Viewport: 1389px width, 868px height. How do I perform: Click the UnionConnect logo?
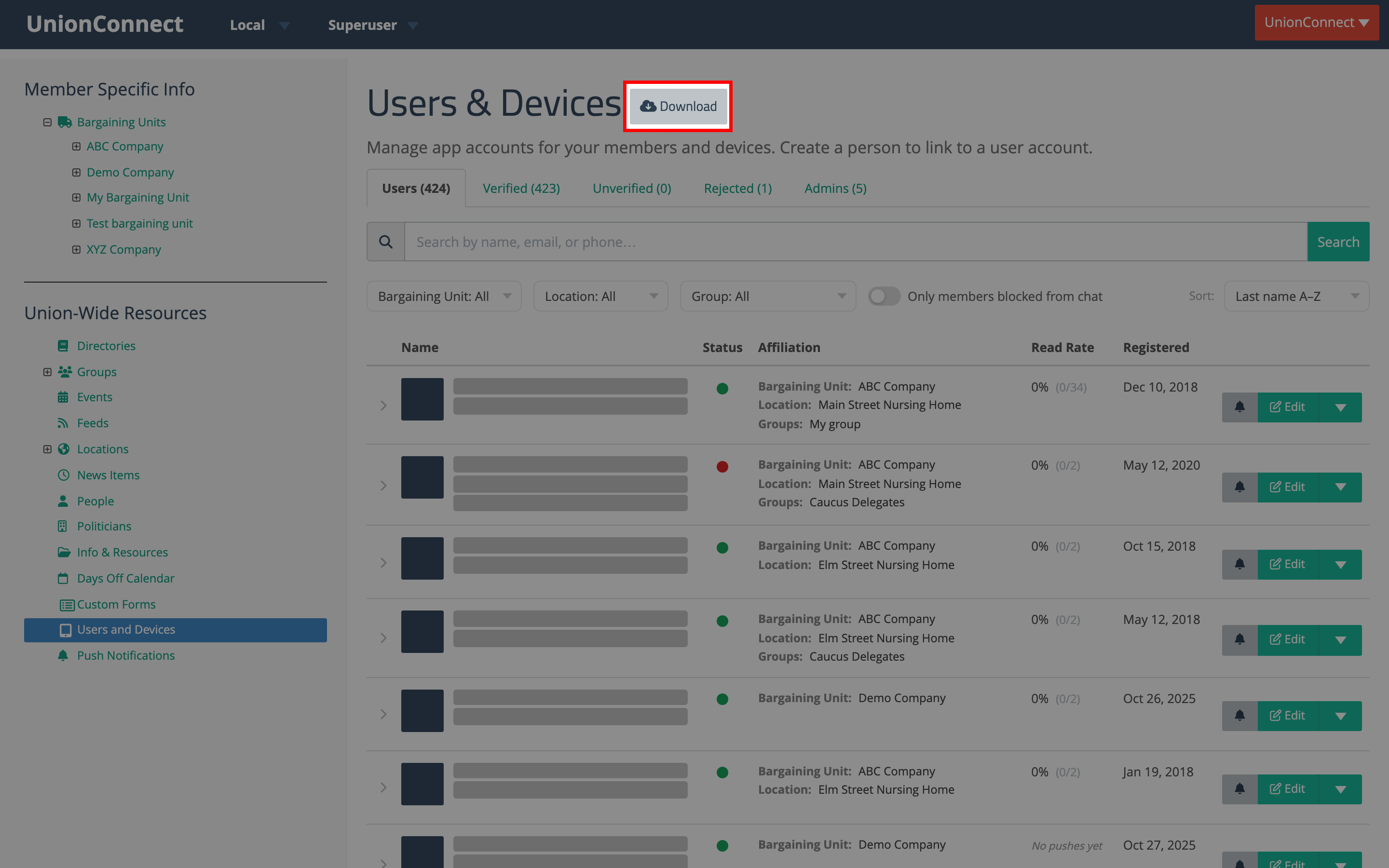[x=105, y=24]
